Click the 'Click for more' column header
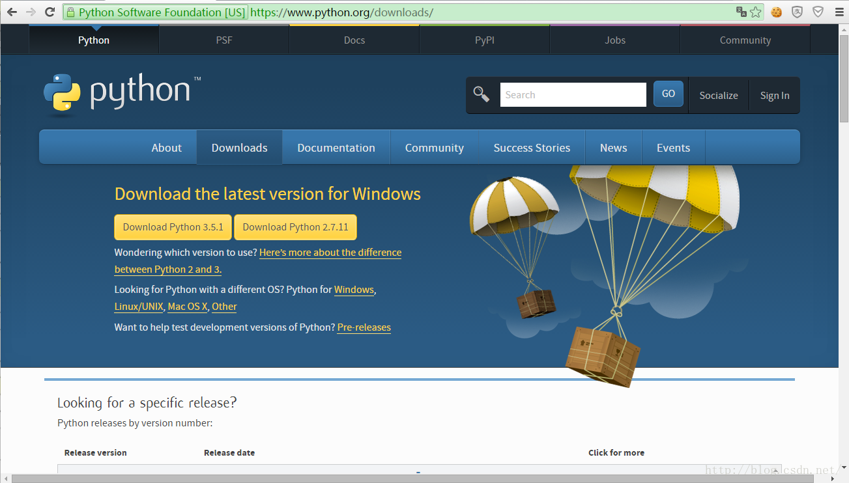 [x=616, y=453]
